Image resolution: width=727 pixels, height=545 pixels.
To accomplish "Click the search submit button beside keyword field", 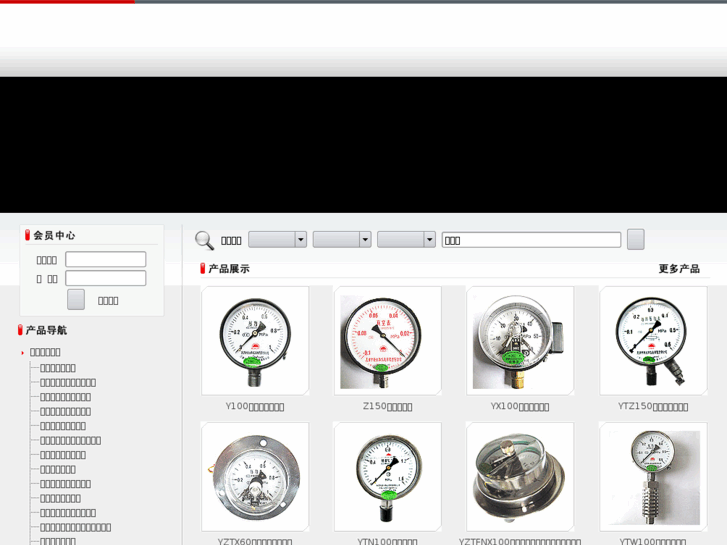I will (636, 239).
